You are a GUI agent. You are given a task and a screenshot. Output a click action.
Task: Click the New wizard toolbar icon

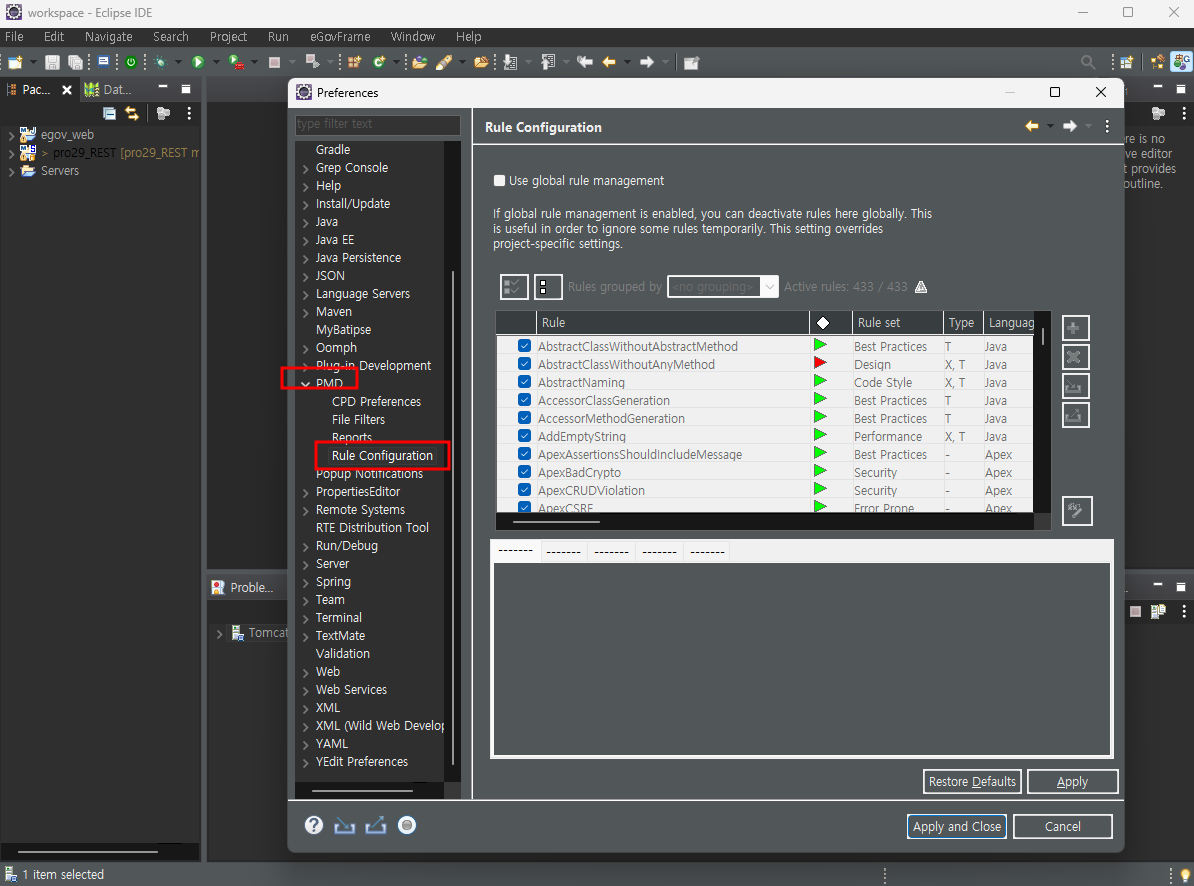[14, 62]
